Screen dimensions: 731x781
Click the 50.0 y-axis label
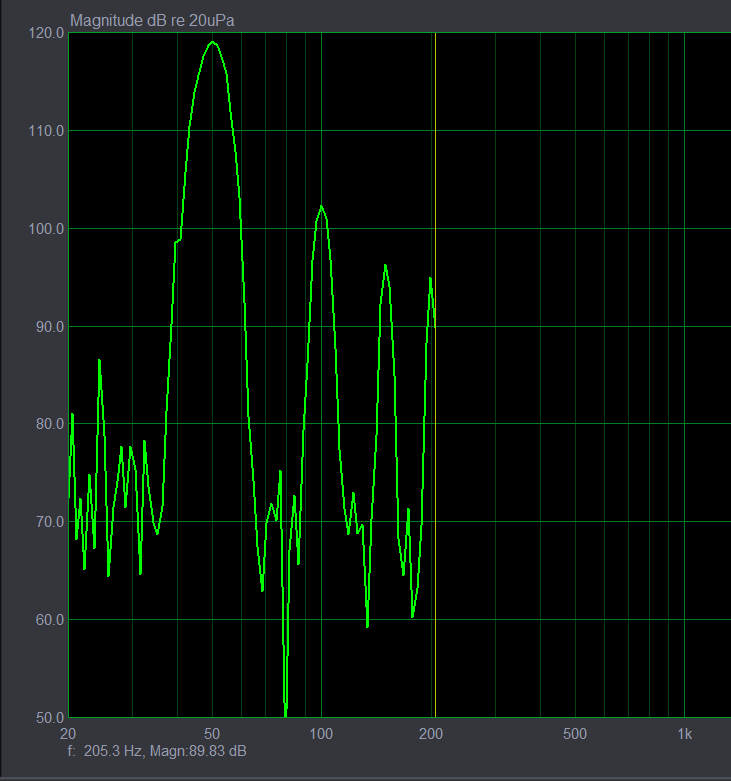click(50, 718)
